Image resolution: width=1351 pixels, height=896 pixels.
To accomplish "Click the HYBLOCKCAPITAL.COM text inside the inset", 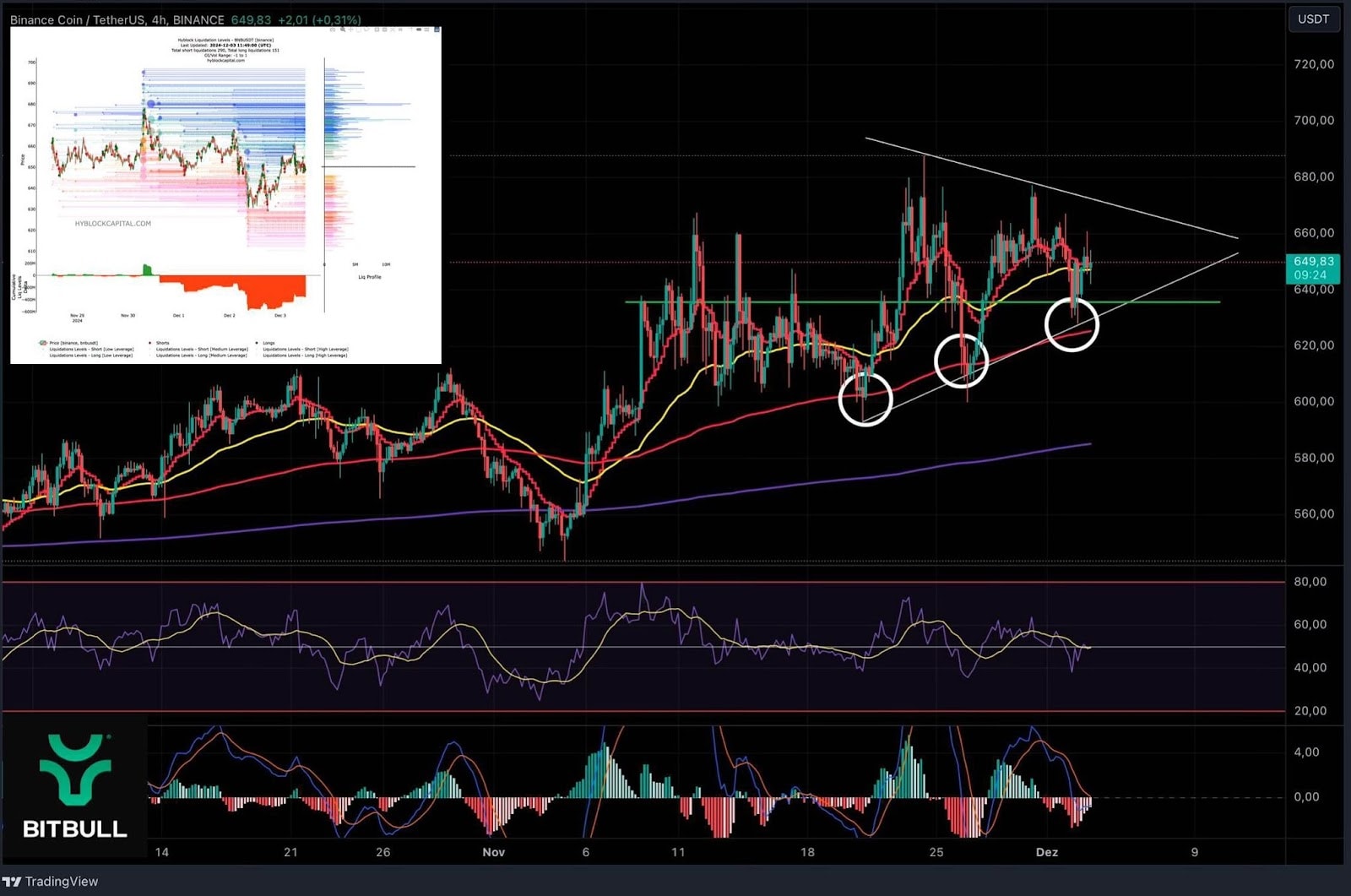I will [x=113, y=224].
